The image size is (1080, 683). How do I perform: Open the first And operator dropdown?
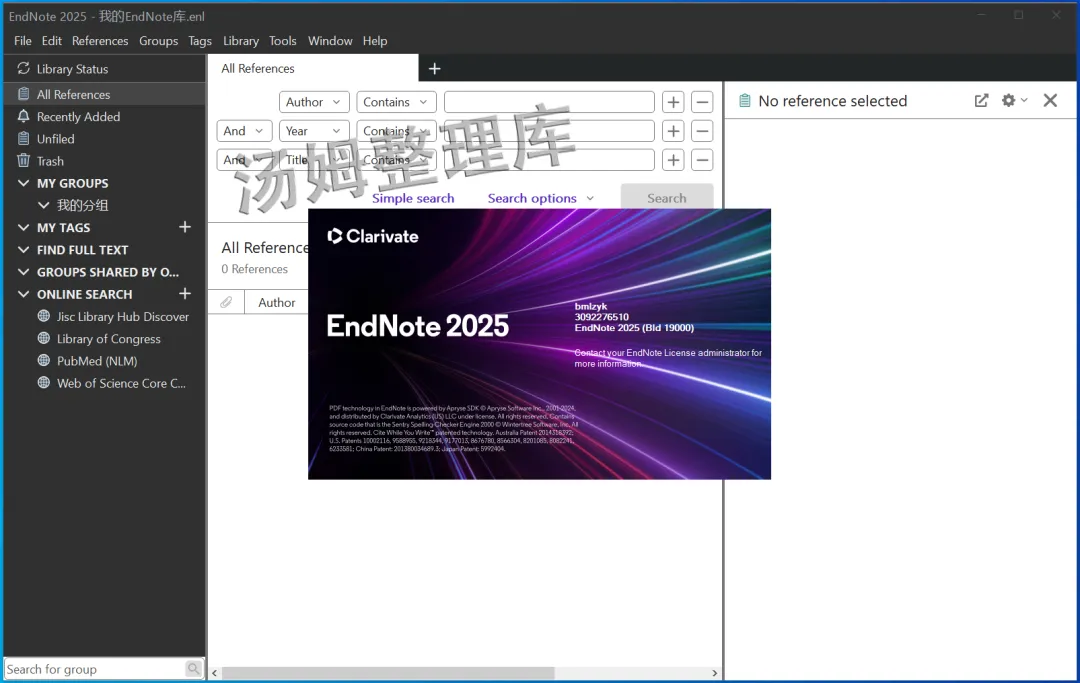click(244, 131)
